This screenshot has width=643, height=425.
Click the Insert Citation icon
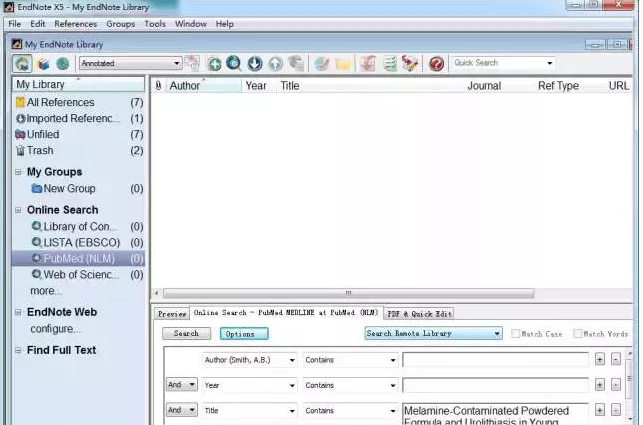click(368, 64)
